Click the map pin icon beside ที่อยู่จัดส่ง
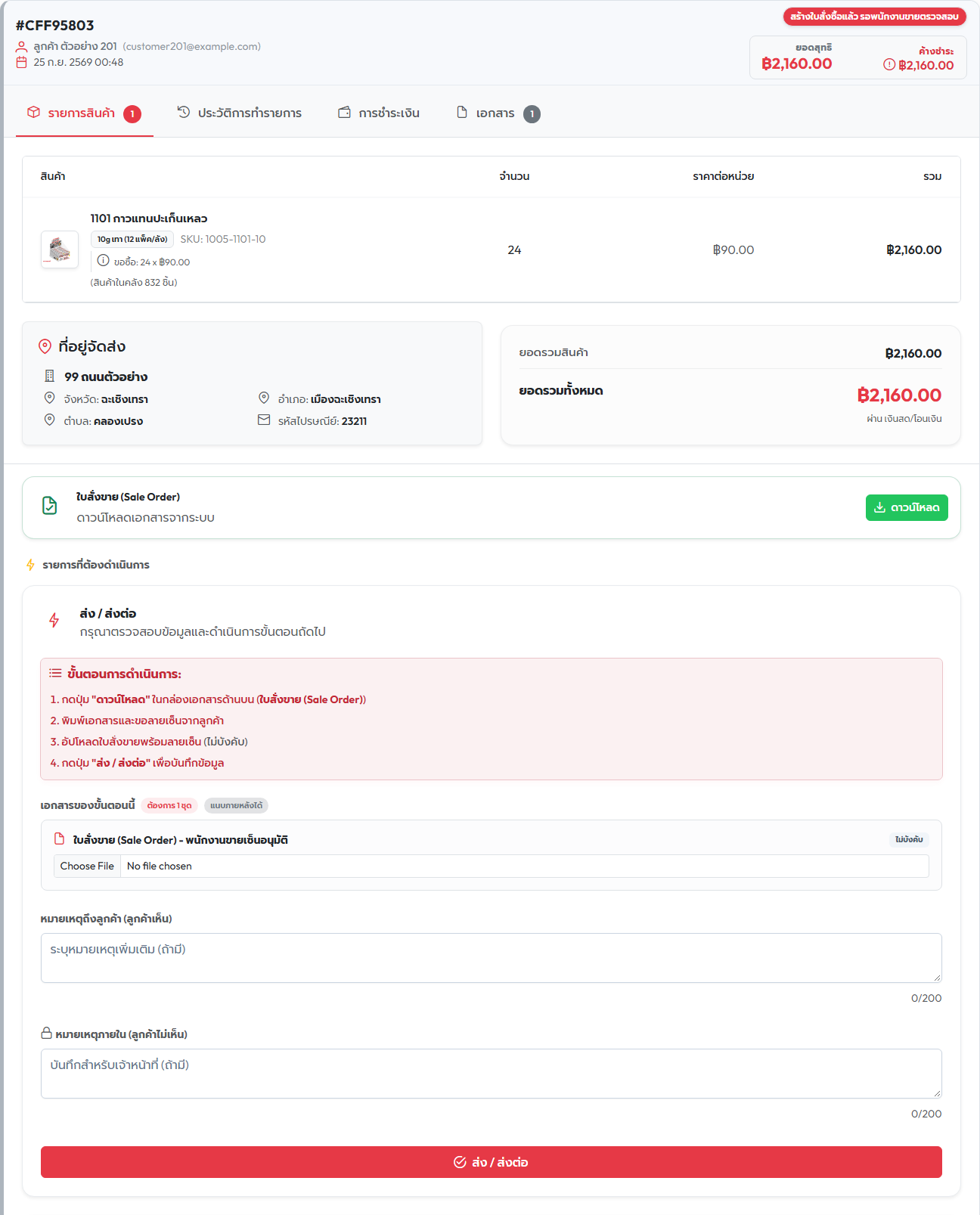Viewport: 980px width, 1215px height. point(45,346)
